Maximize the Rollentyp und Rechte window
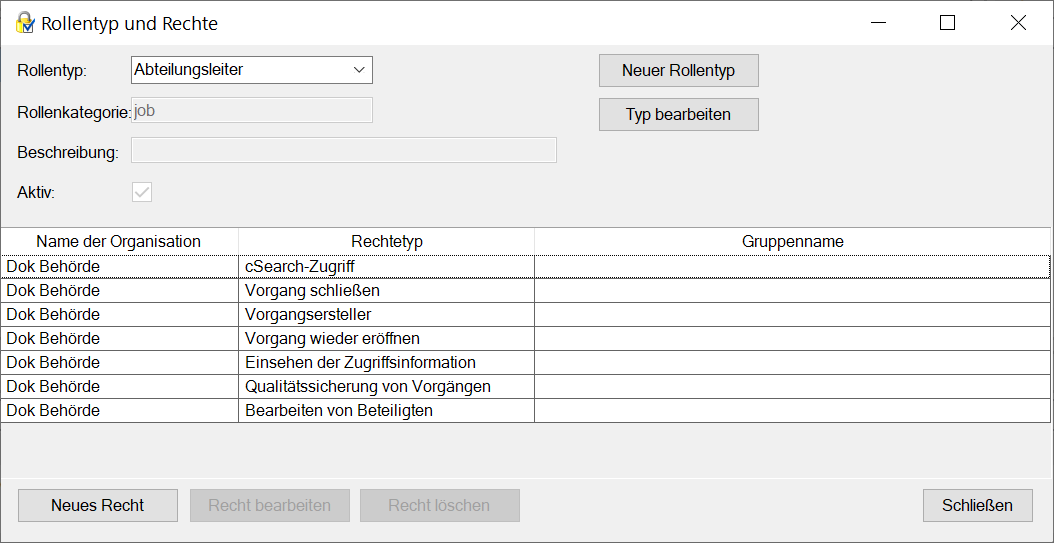 point(947,23)
